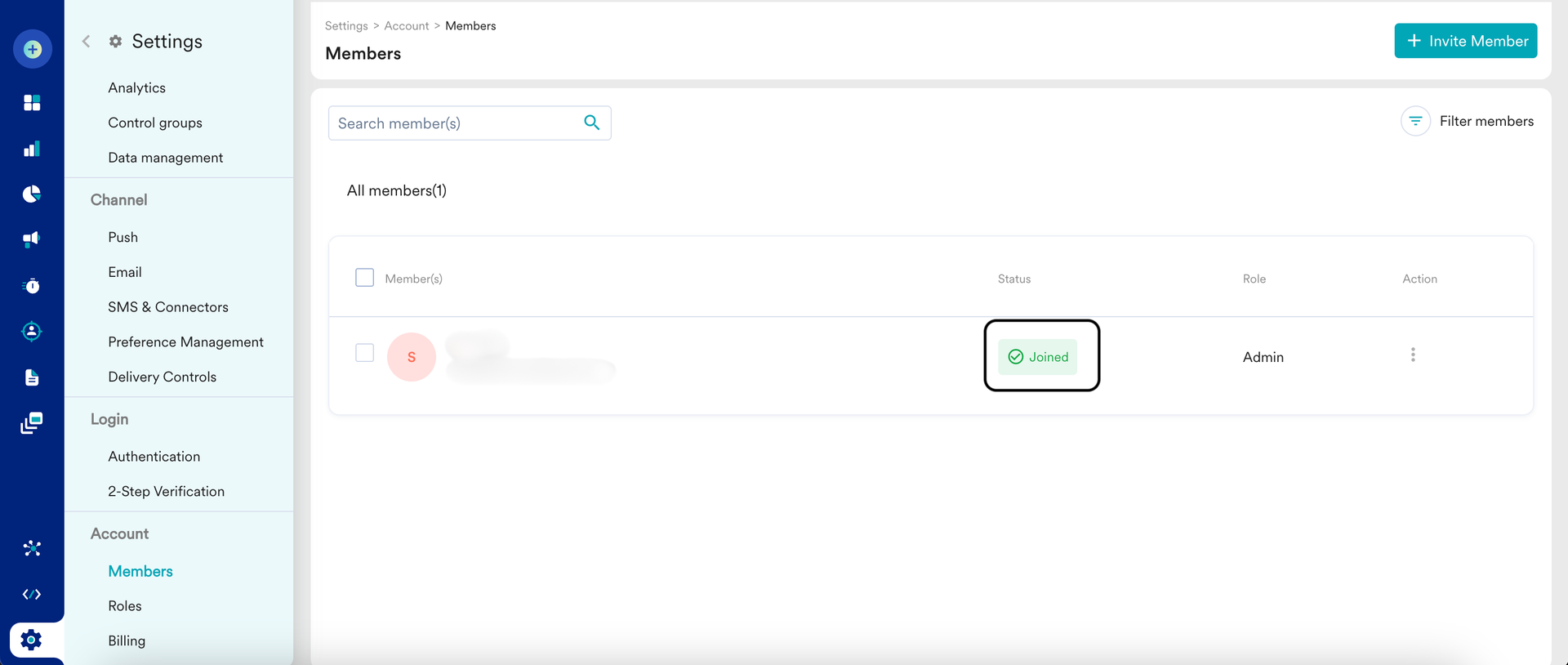Open SMS & Connectors channel settings
This screenshot has width=1568, height=665.
coord(168,307)
